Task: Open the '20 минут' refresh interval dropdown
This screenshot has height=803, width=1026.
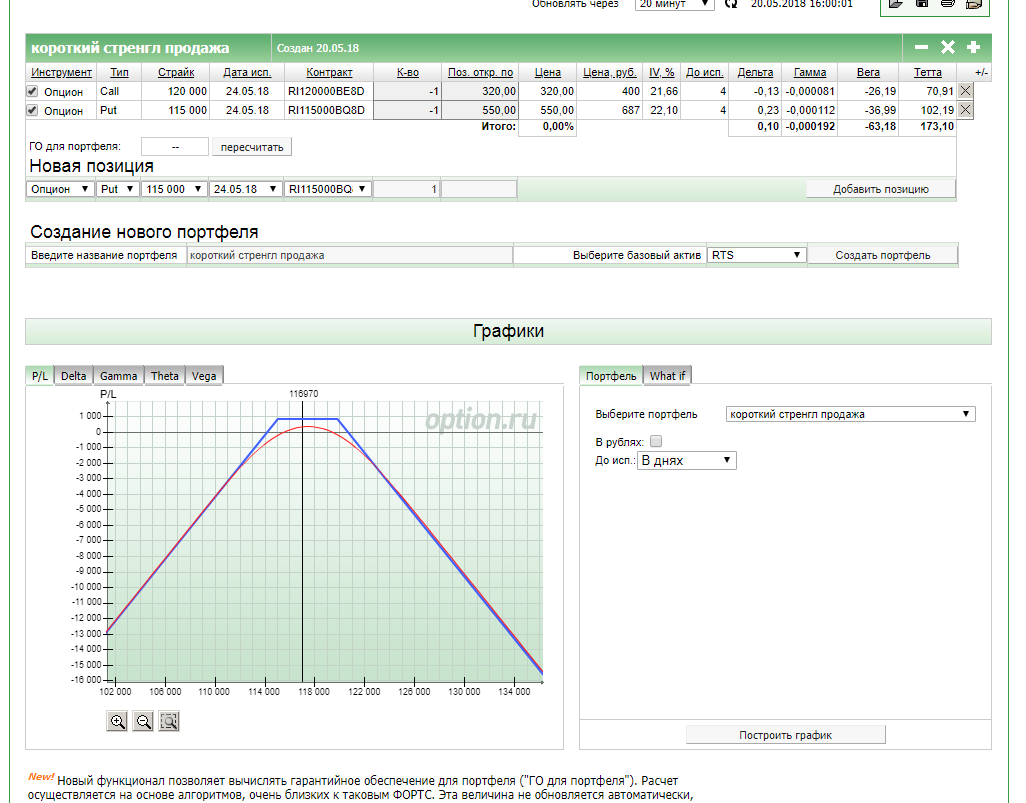Action: point(674,5)
